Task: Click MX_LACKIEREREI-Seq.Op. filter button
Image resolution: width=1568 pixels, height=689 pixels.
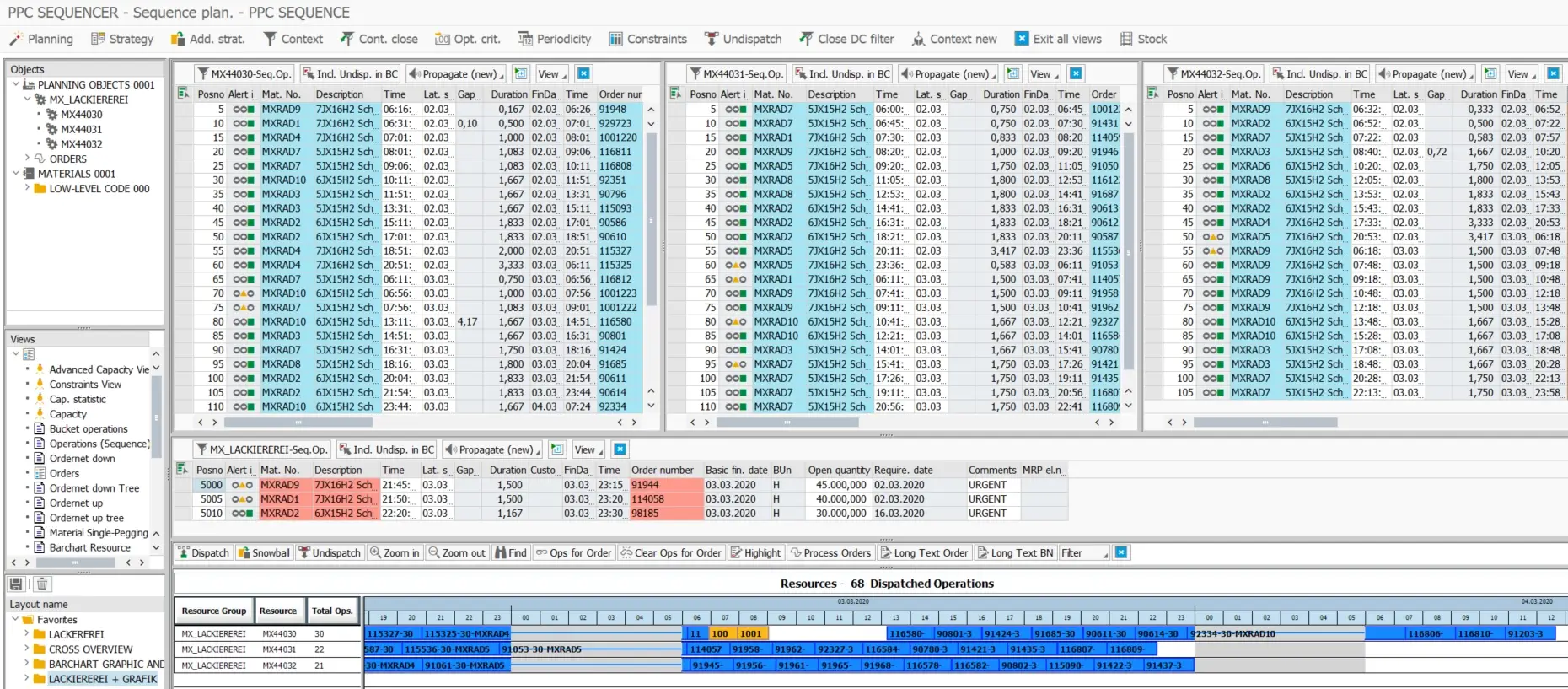Action: pyautogui.click(x=262, y=449)
